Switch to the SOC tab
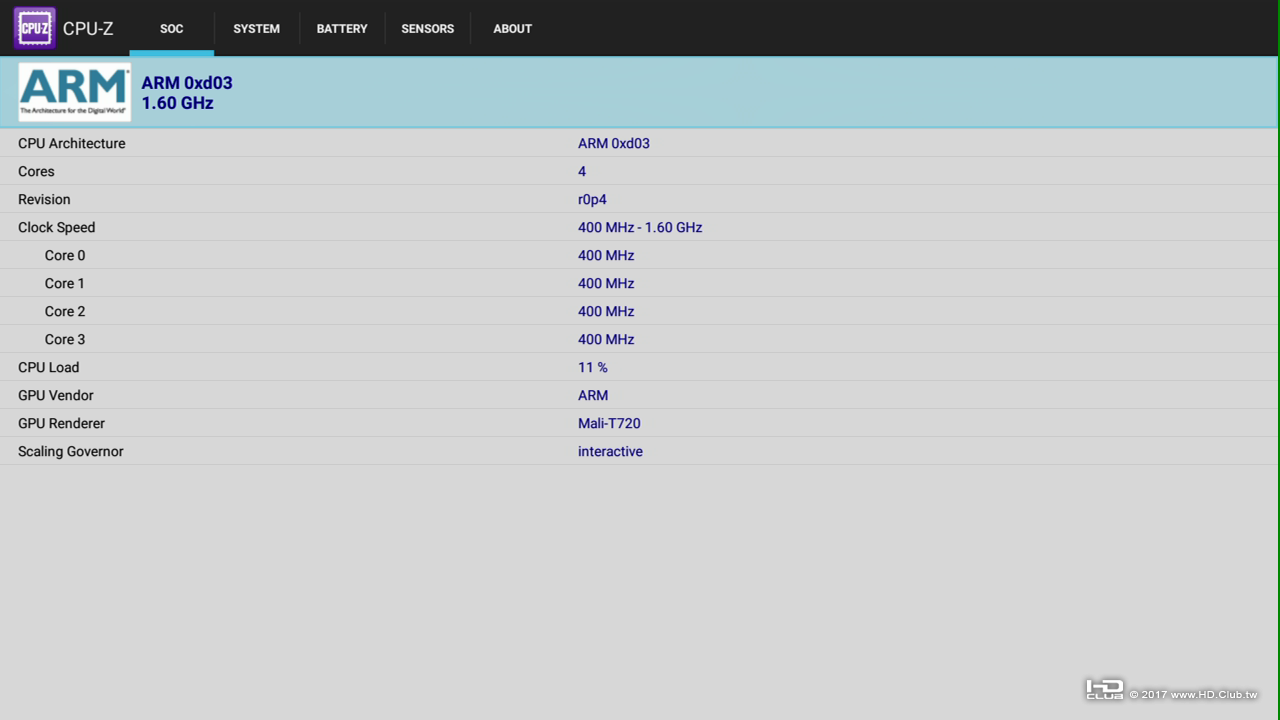Image resolution: width=1280 pixels, height=720 pixels. pos(172,28)
